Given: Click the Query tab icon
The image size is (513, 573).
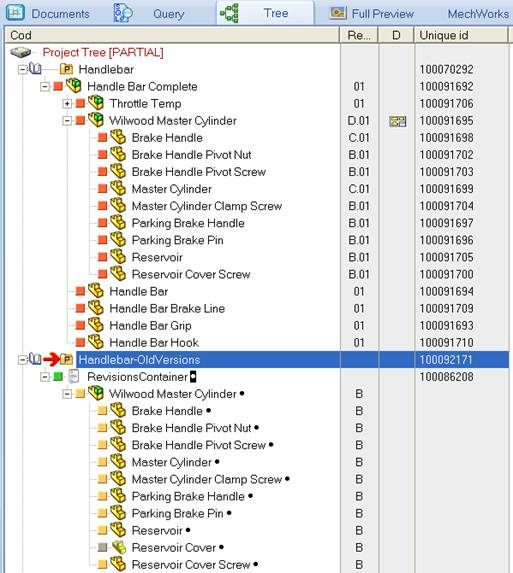Looking at the screenshot, I should click(123, 13).
